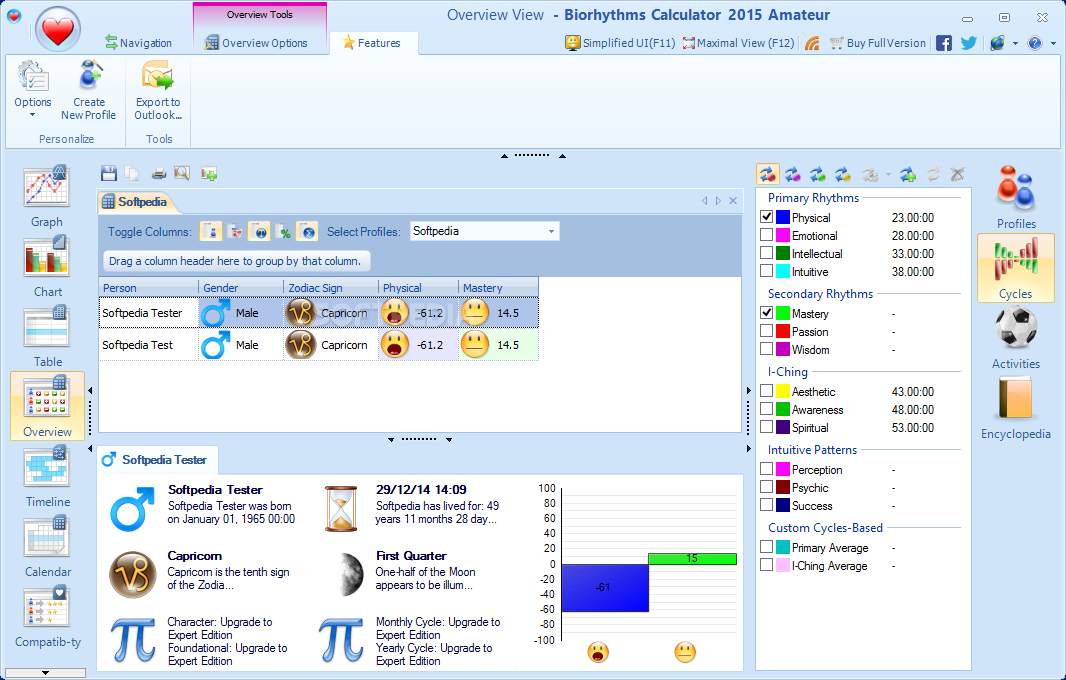Uncheck the Physical rhythm checkbox
This screenshot has width=1066, height=680.
pos(766,217)
